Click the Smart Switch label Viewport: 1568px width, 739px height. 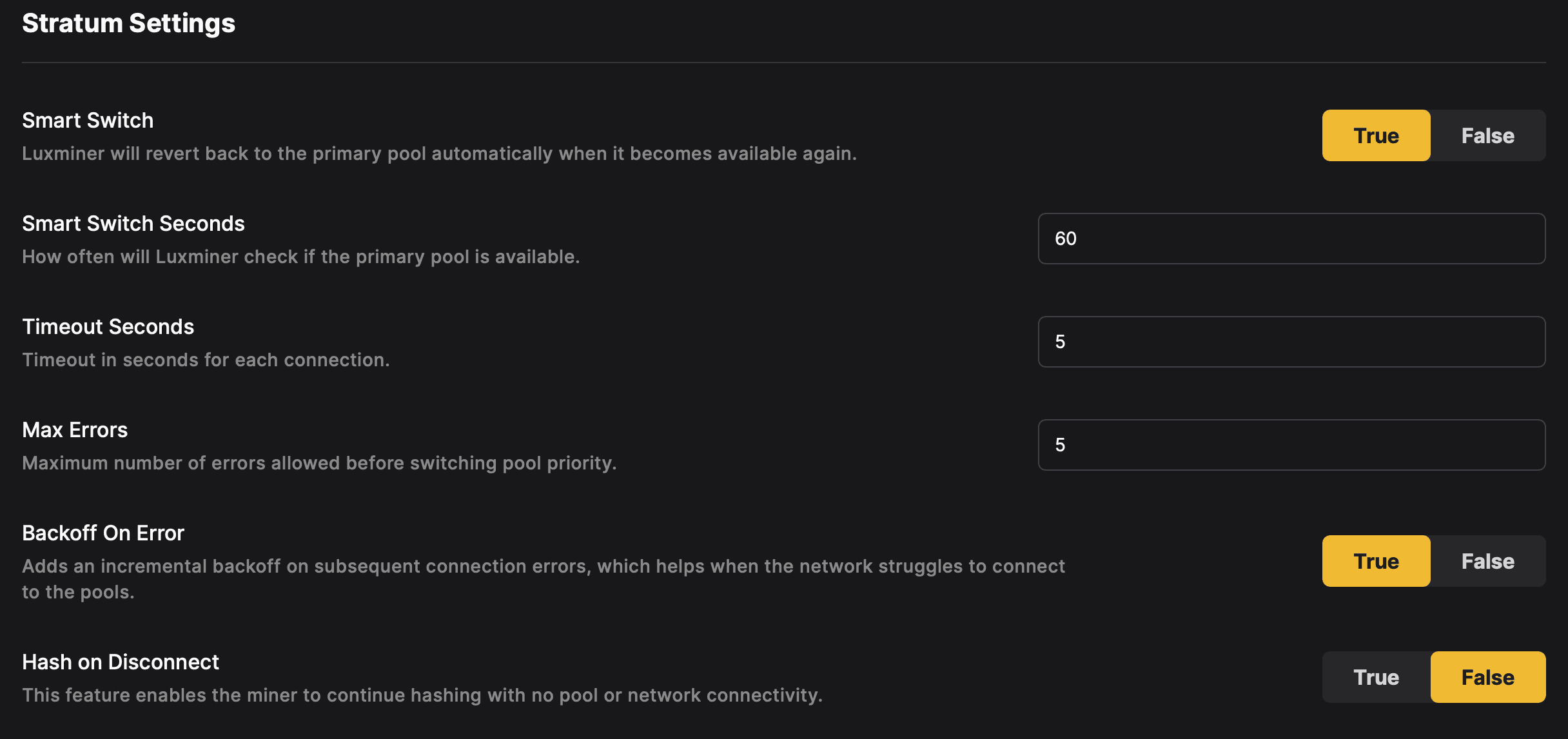click(x=88, y=120)
